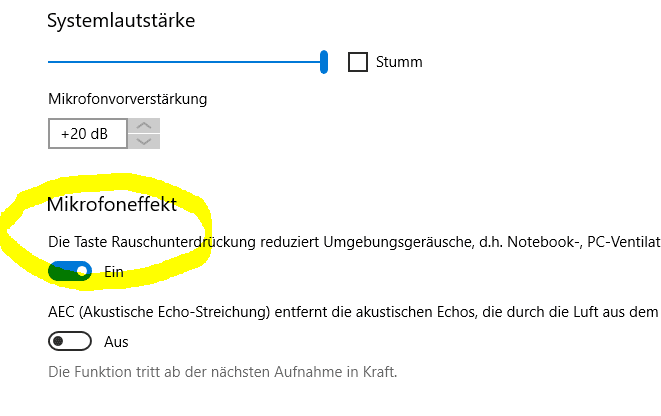Decrease microphone boost with down arrow
The width and height of the screenshot is (661, 416).
coord(144,140)
